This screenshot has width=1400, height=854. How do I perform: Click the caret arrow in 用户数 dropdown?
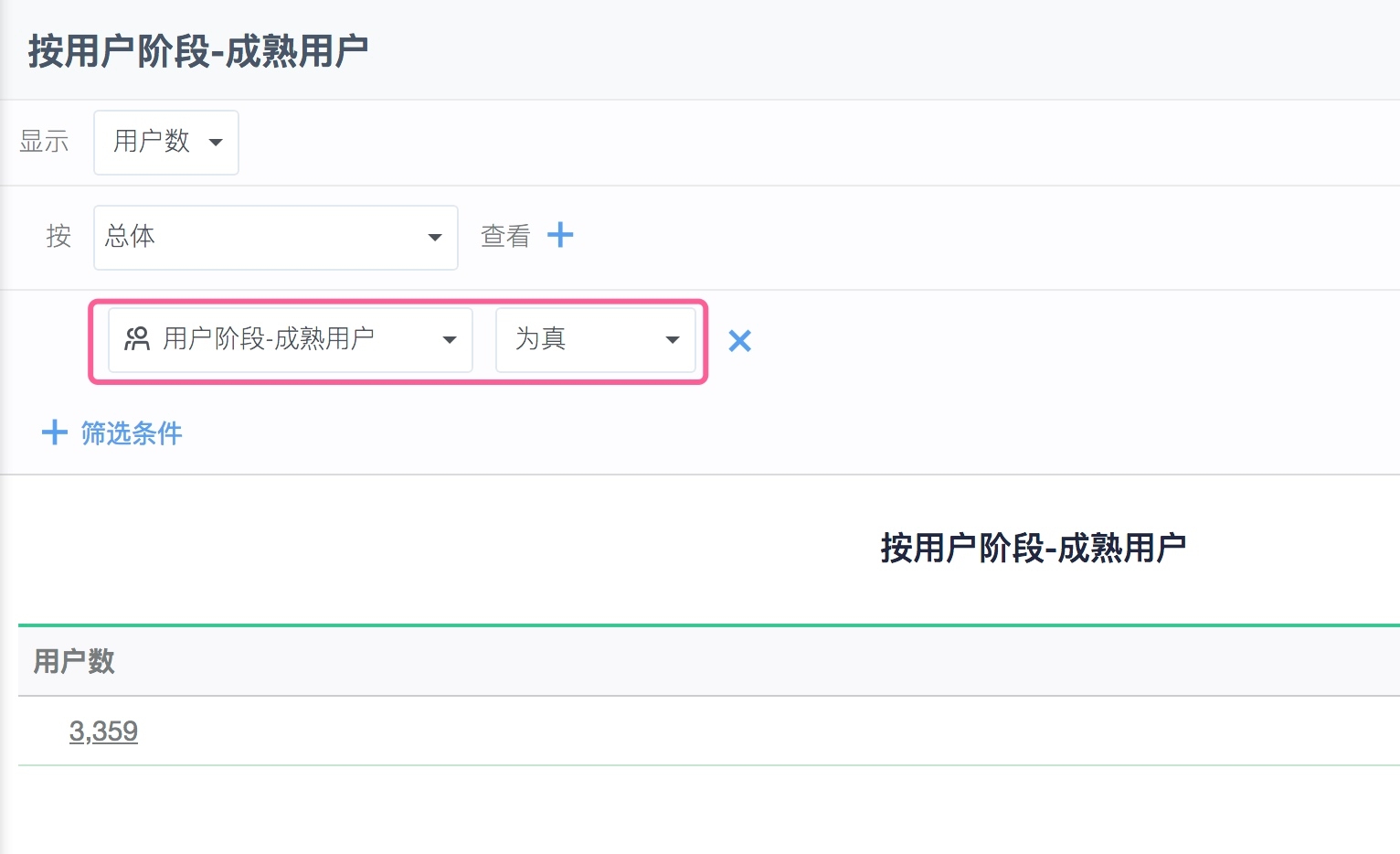(x=216, y=143)
